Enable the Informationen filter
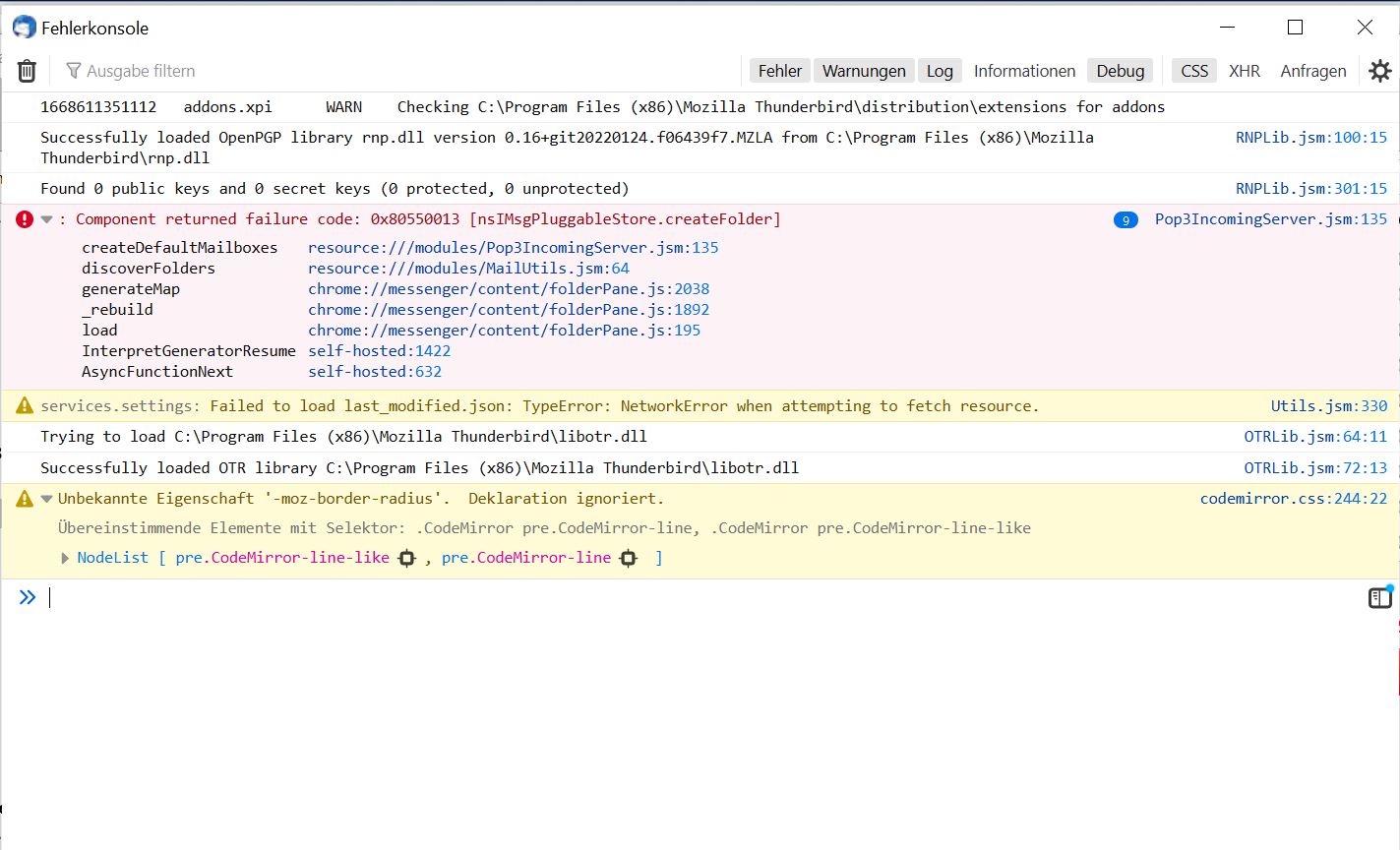 point(1024,71)
